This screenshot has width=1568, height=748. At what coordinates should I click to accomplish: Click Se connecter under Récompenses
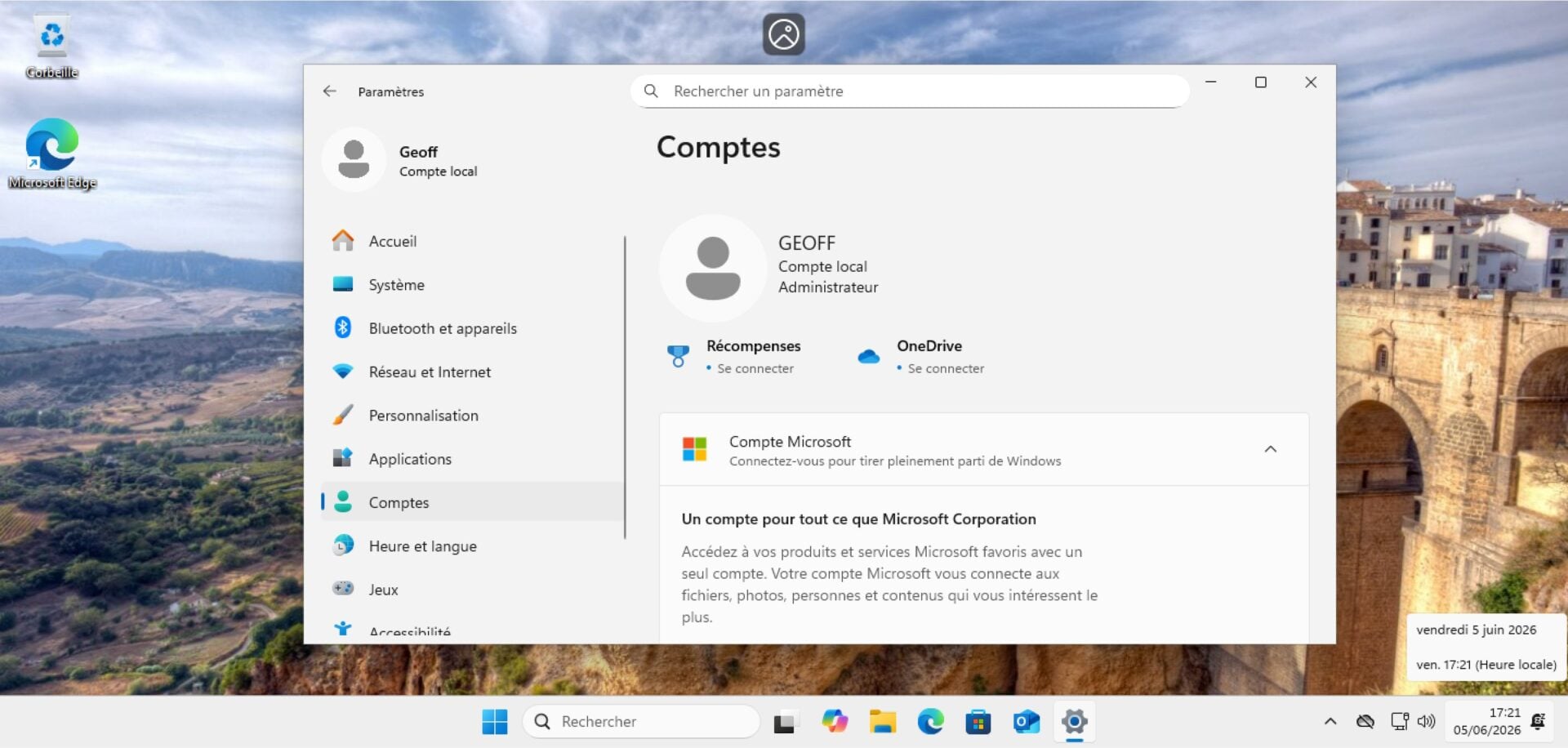pos(755,368)
